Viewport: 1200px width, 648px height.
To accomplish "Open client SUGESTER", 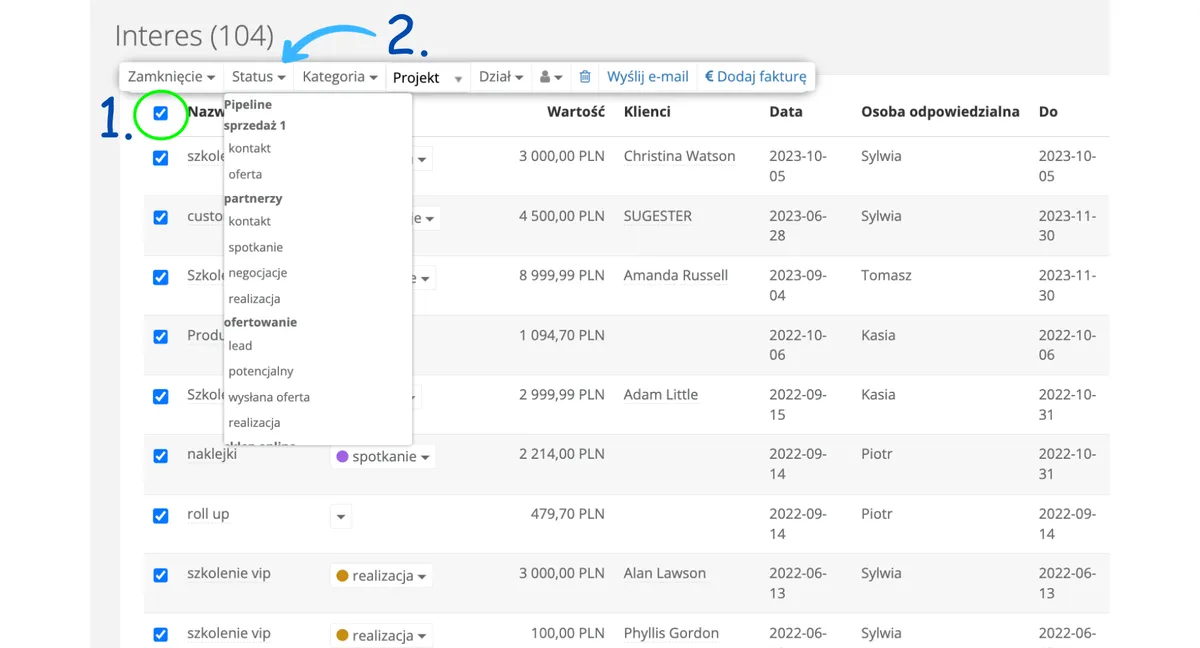I will 657,216.
